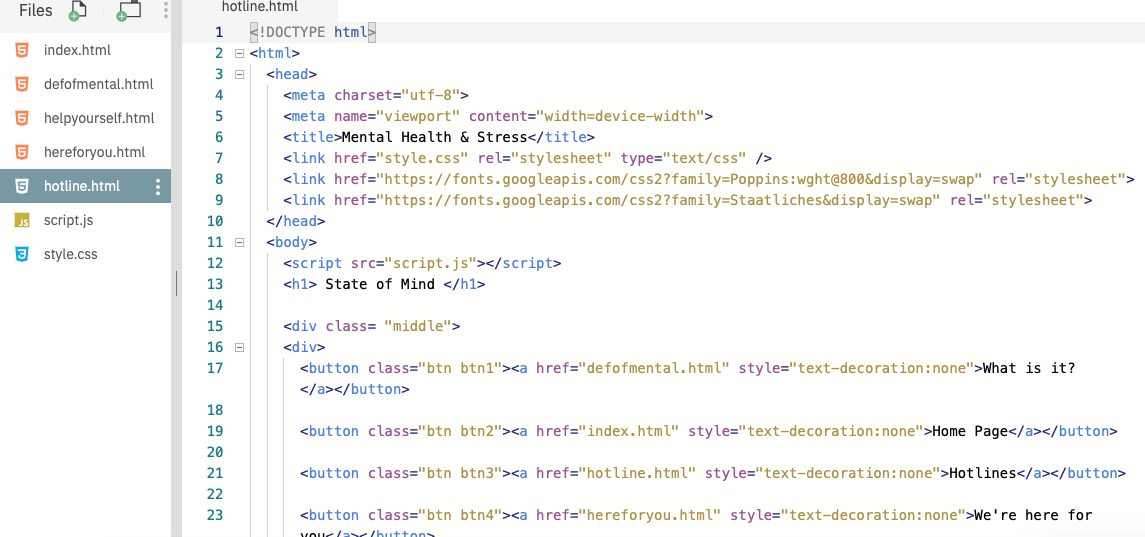Click the HTML icon beside index.html
This screenshot has height=537, width=1145.
tap(23, 50)
